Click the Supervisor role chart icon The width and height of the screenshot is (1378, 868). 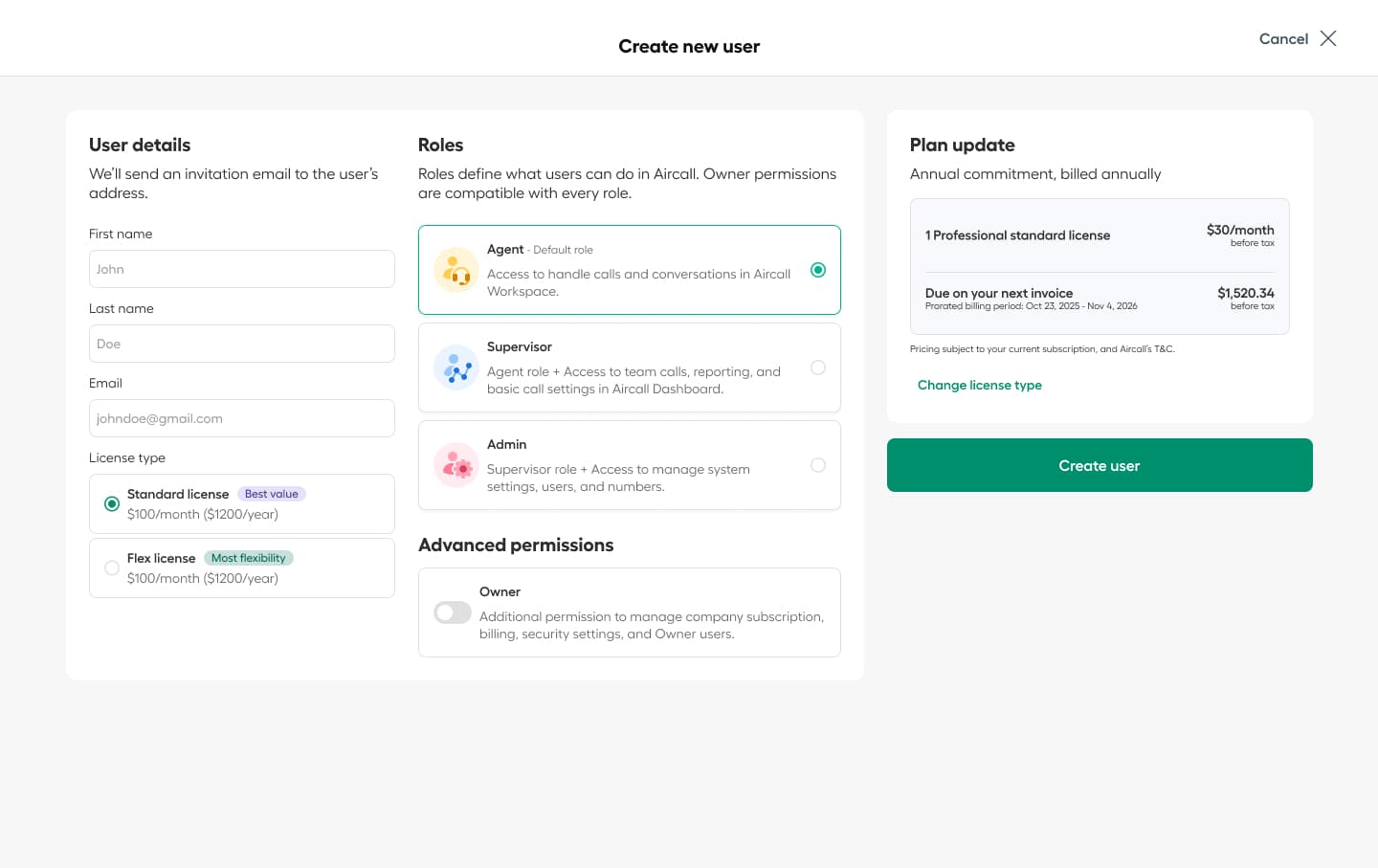[456, 367]
